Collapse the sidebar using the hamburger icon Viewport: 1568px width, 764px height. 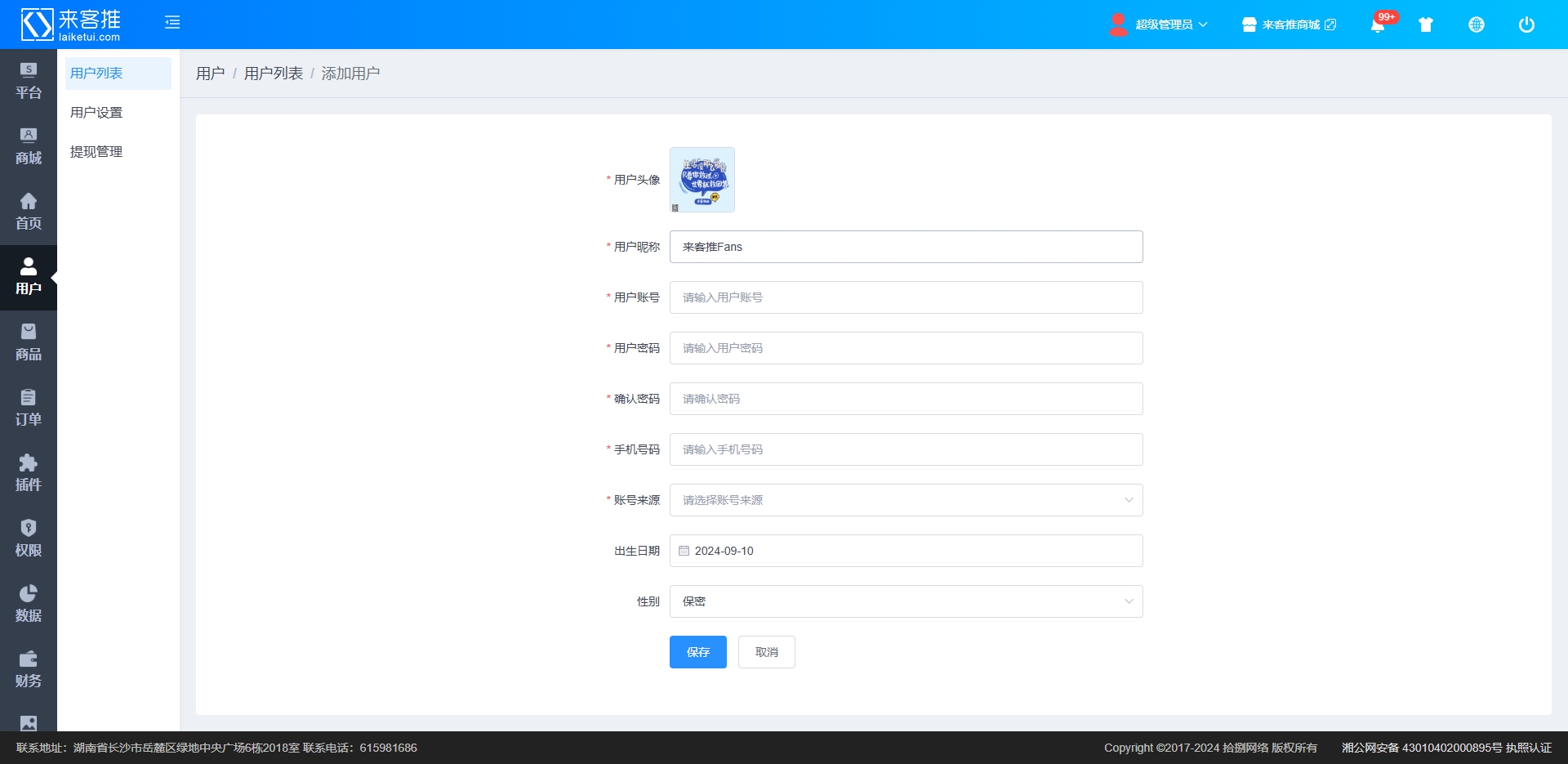[172, 23]
